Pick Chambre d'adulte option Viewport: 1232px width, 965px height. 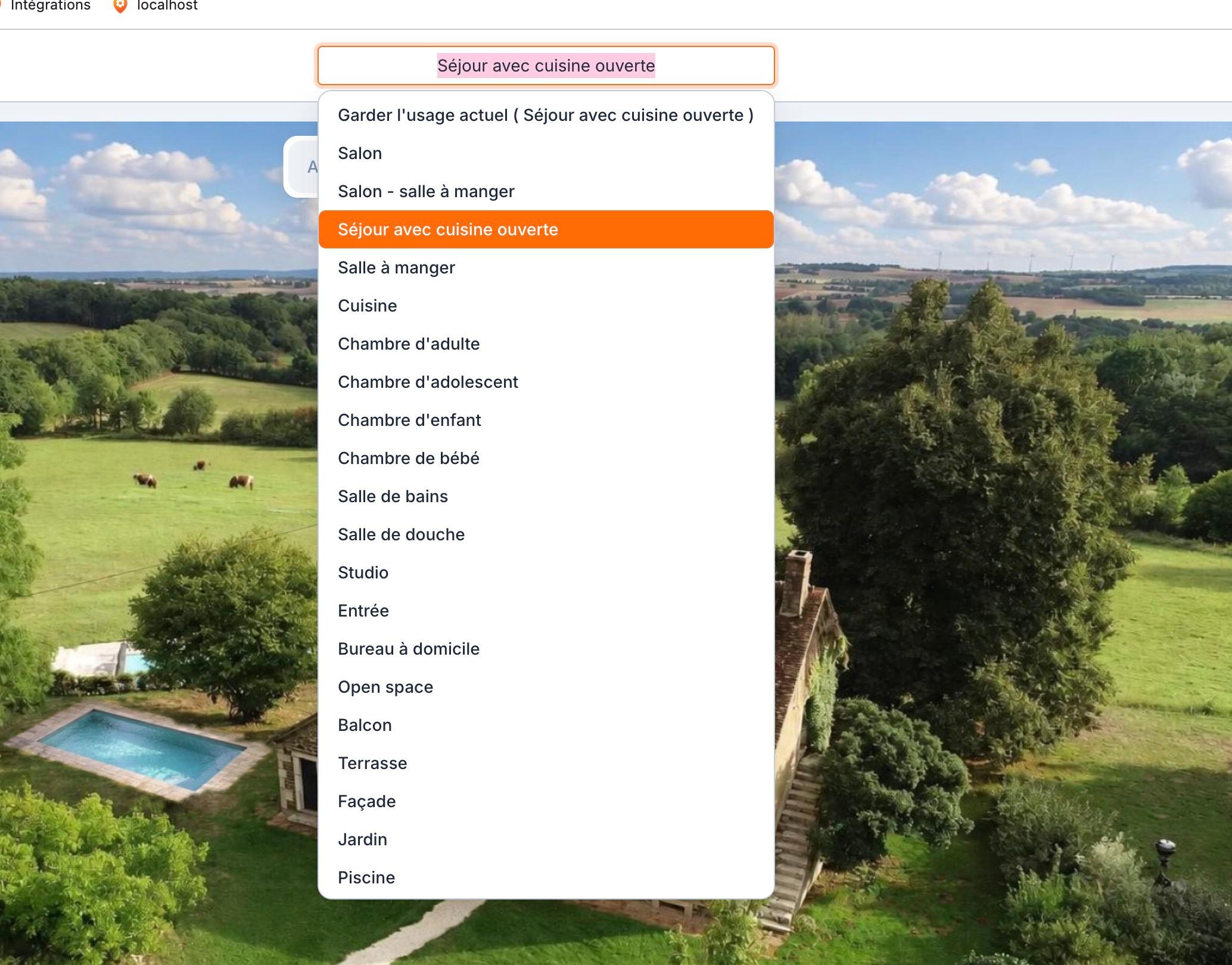(546, 344)
